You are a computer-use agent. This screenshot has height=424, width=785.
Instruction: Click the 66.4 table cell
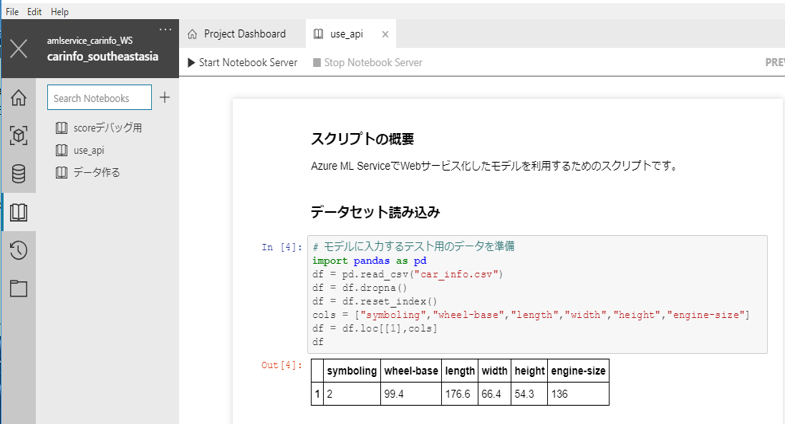[x=494, y=394]
